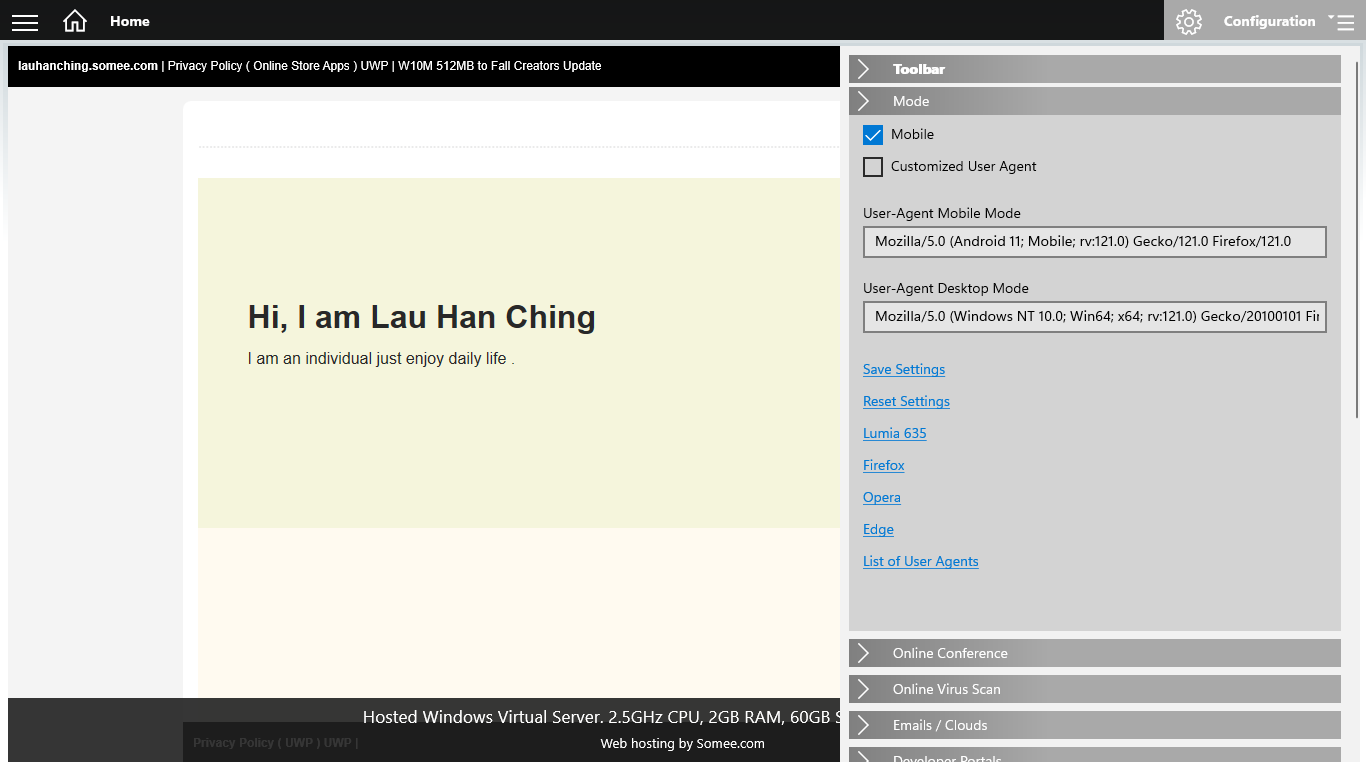Click the Reset Settings link
The height and width of the screenshot is (768, 1366).
coord(906,401)
